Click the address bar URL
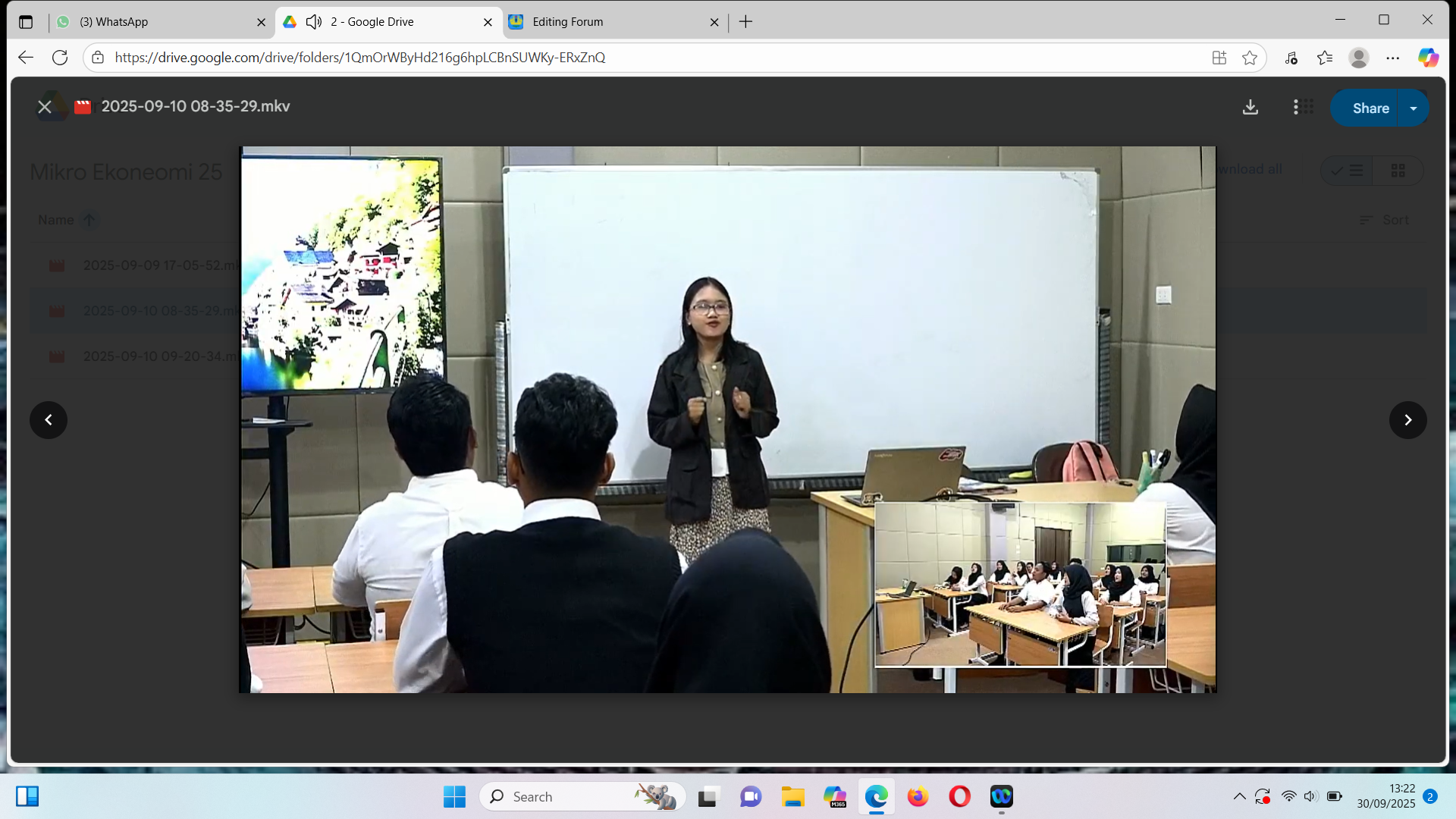1456x819 pixels. 359,58
